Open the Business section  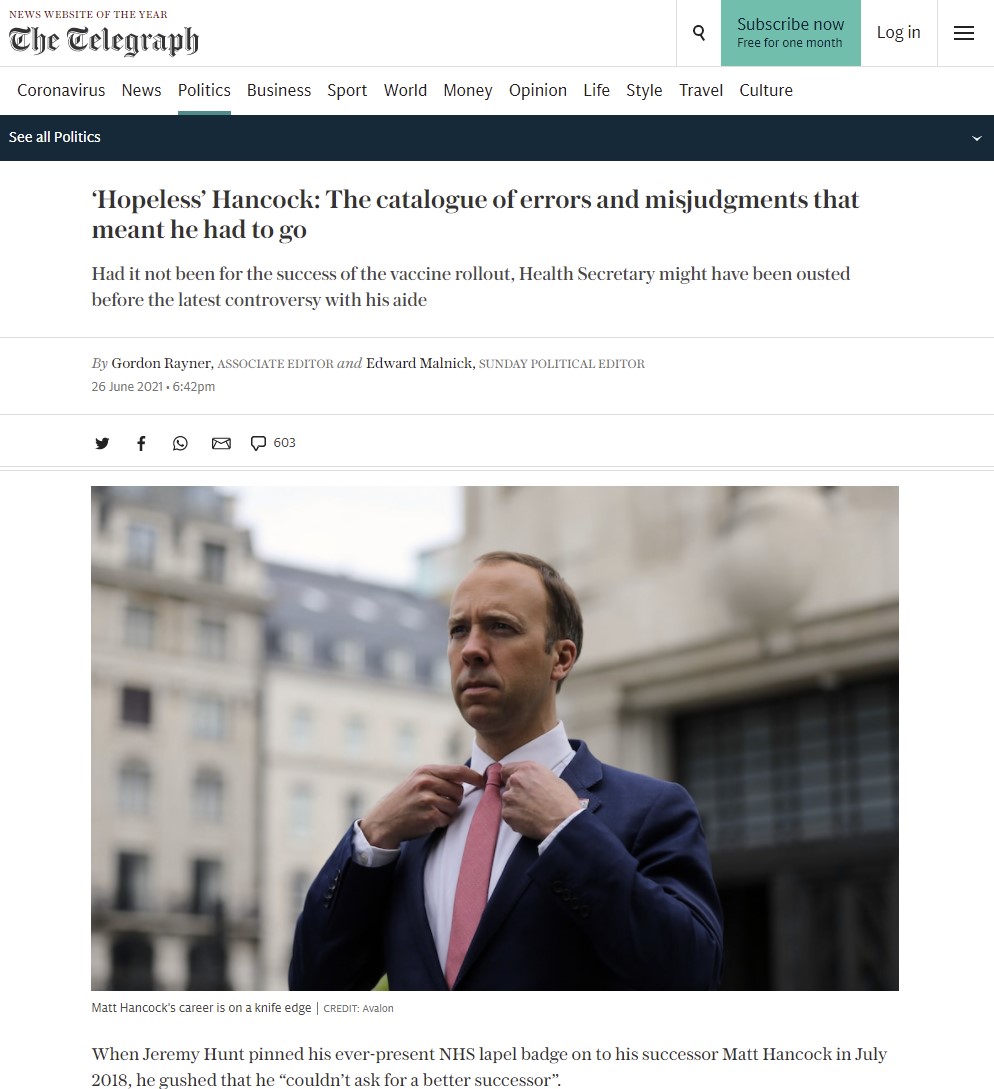(279, 90)
